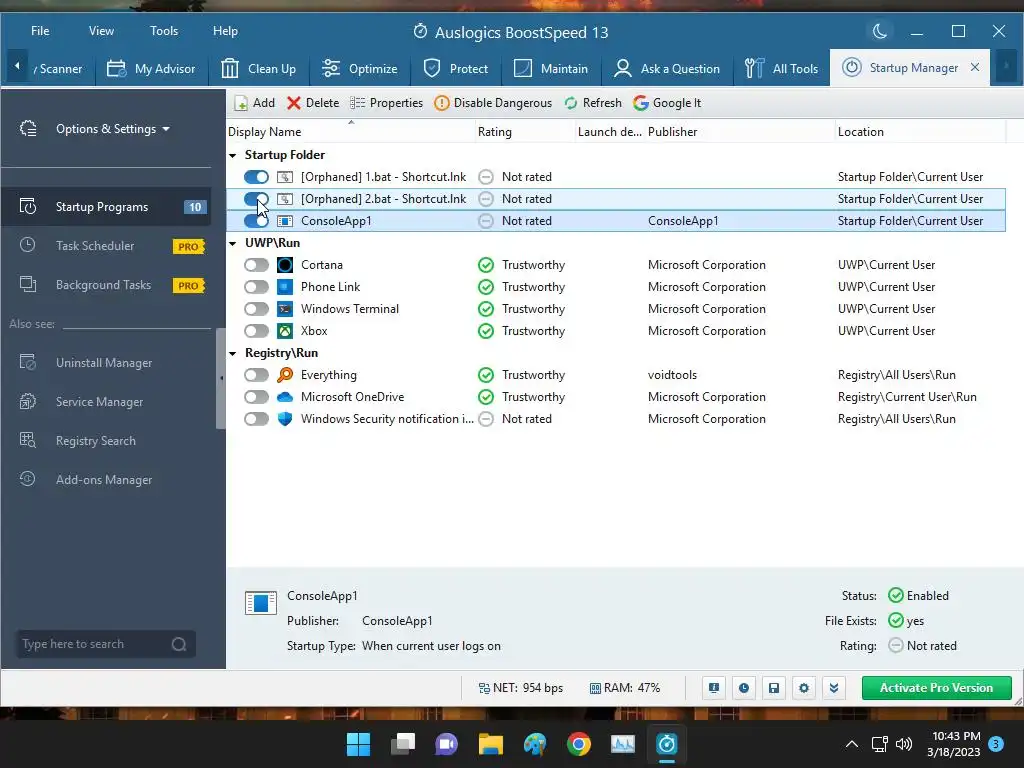This screenshot has height=768, width=1024.
Task: Delete the selected startup entry
Action: click(313, 103)
